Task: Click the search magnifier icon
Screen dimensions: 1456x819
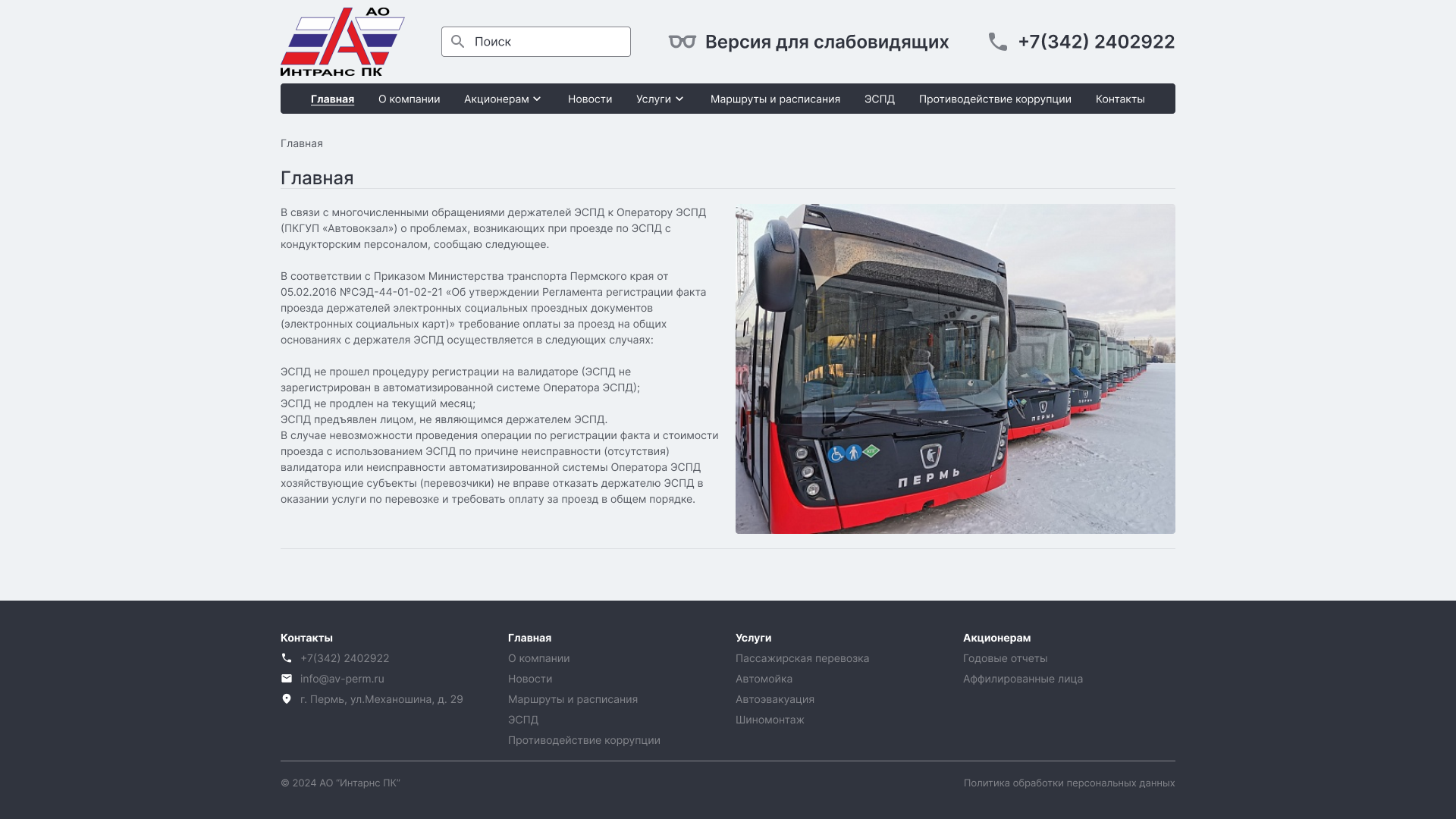Action: click(x=457, y=42)
